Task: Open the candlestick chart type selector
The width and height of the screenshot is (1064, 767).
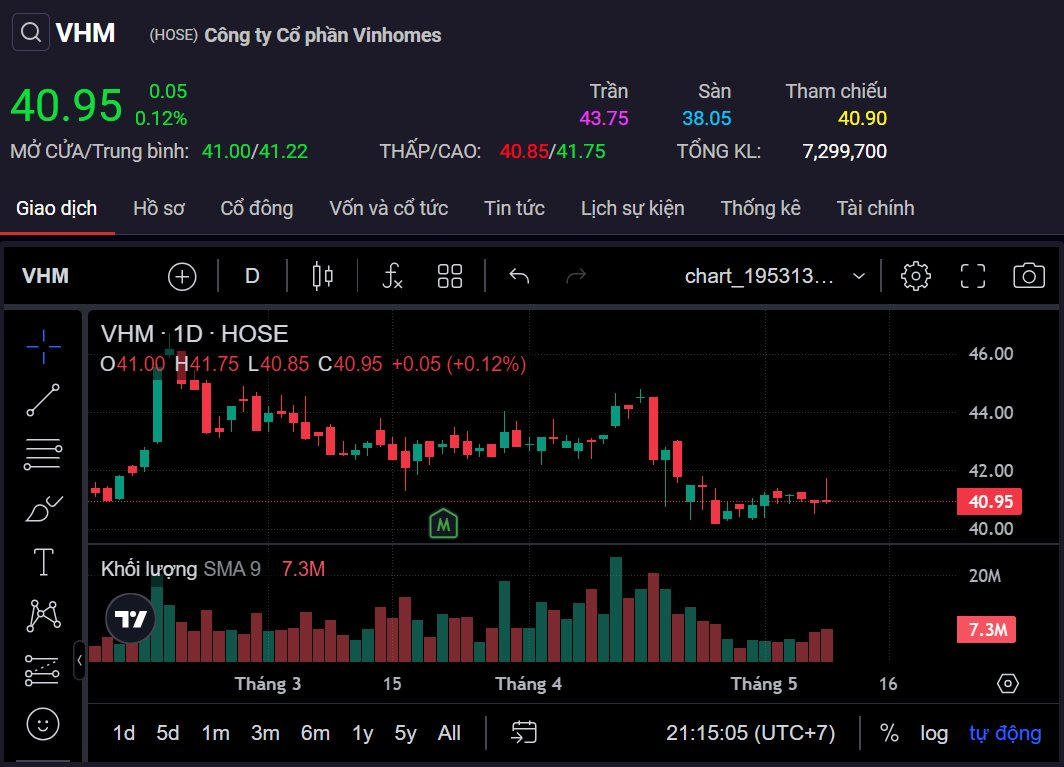Action: 322,276
